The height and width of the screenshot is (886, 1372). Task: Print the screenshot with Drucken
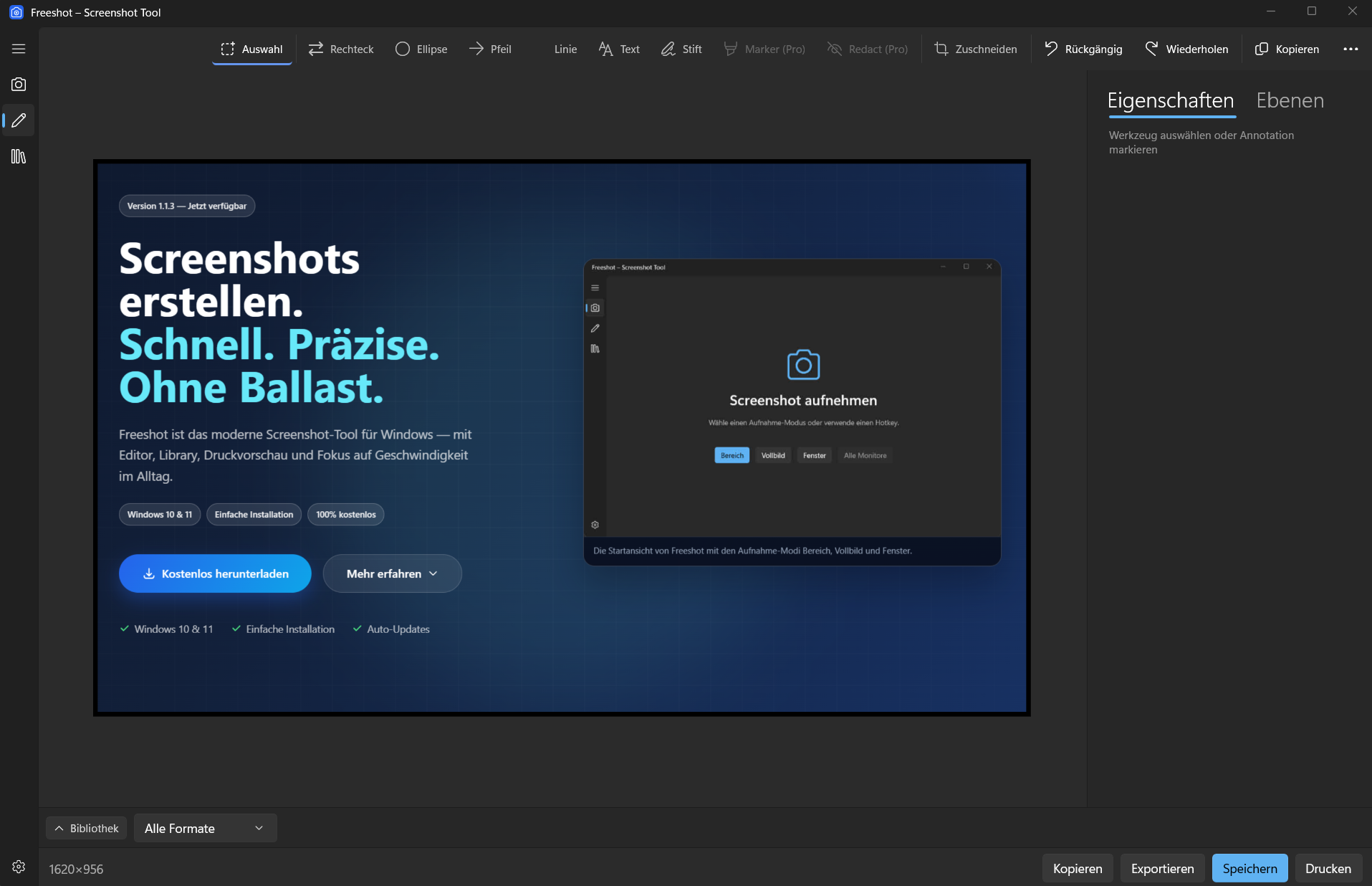(x=1328, y=868)
